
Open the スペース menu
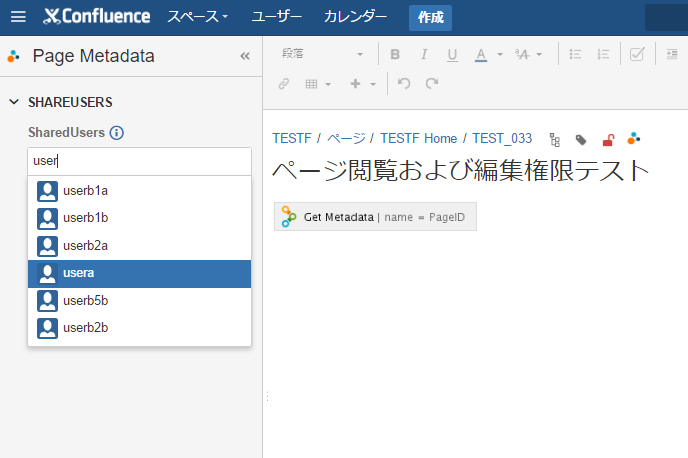[x=197, y=17]
